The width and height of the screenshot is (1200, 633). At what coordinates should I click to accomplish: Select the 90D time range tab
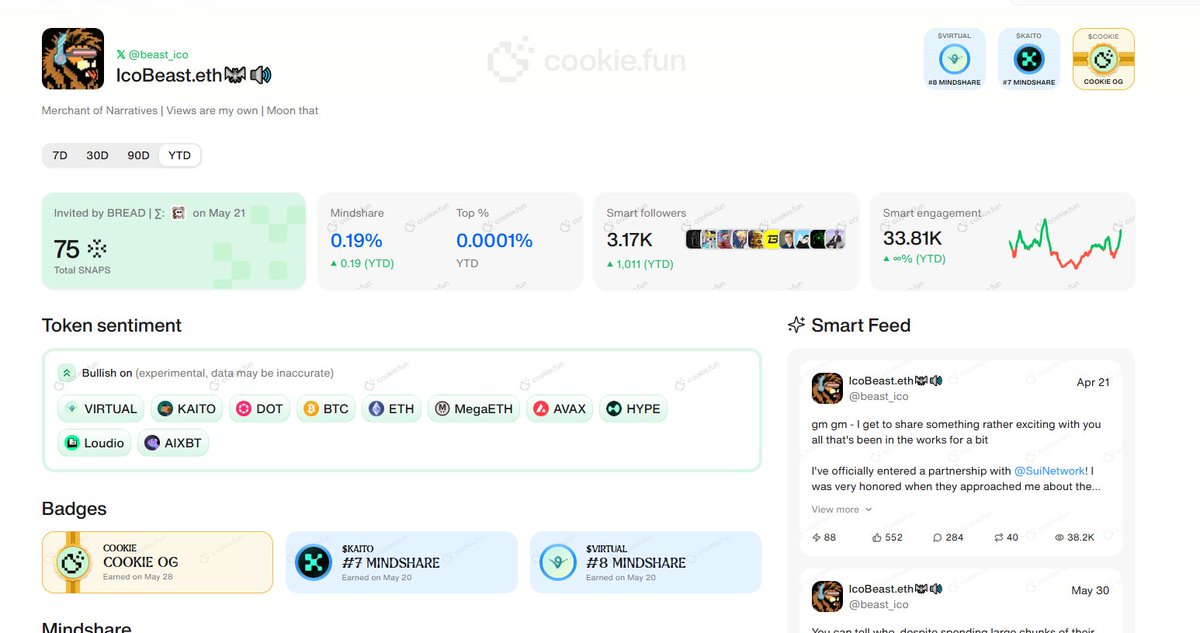[x=138, y=155]
